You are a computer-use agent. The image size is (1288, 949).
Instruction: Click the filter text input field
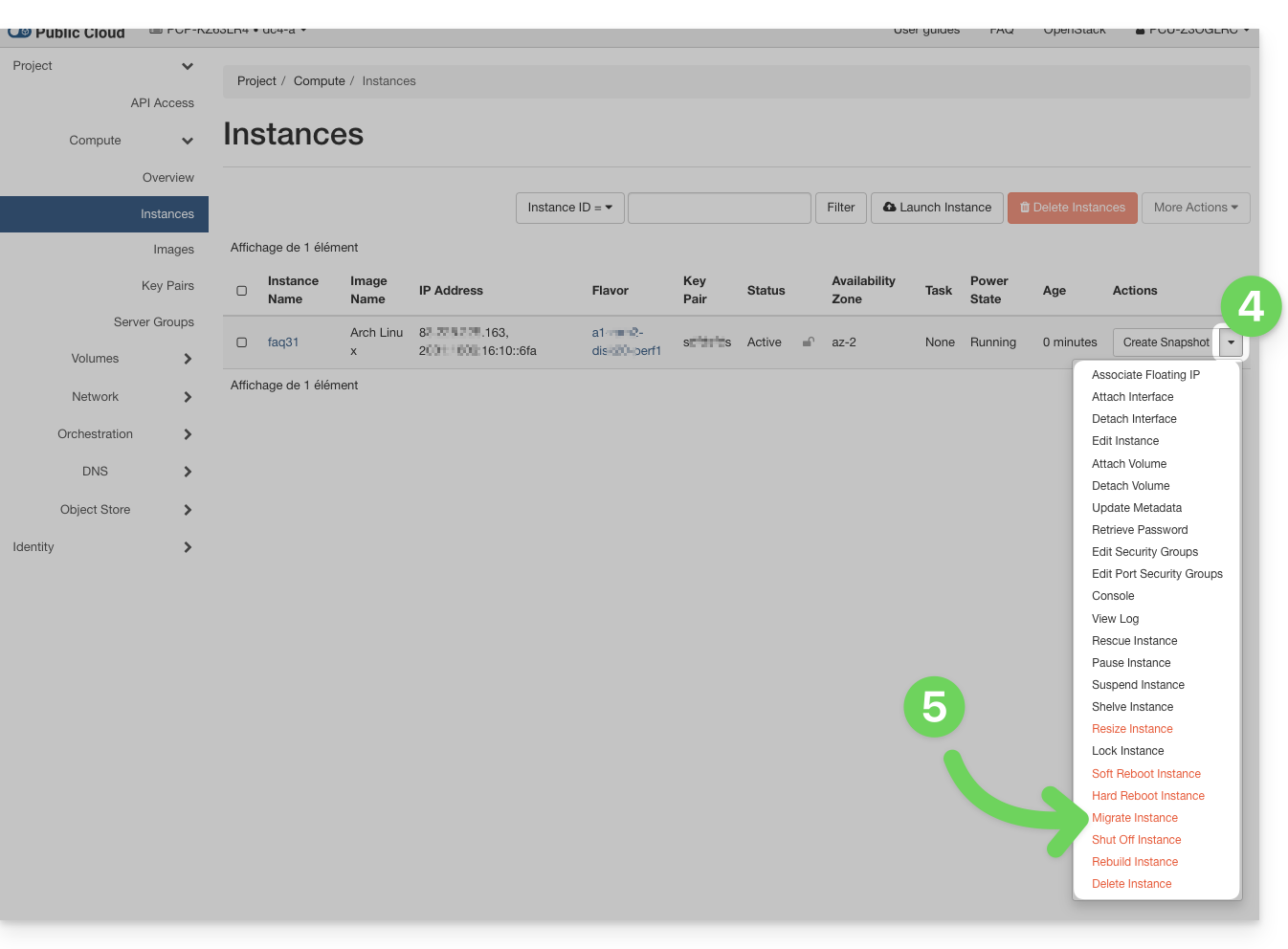click(x=719, y=208)
